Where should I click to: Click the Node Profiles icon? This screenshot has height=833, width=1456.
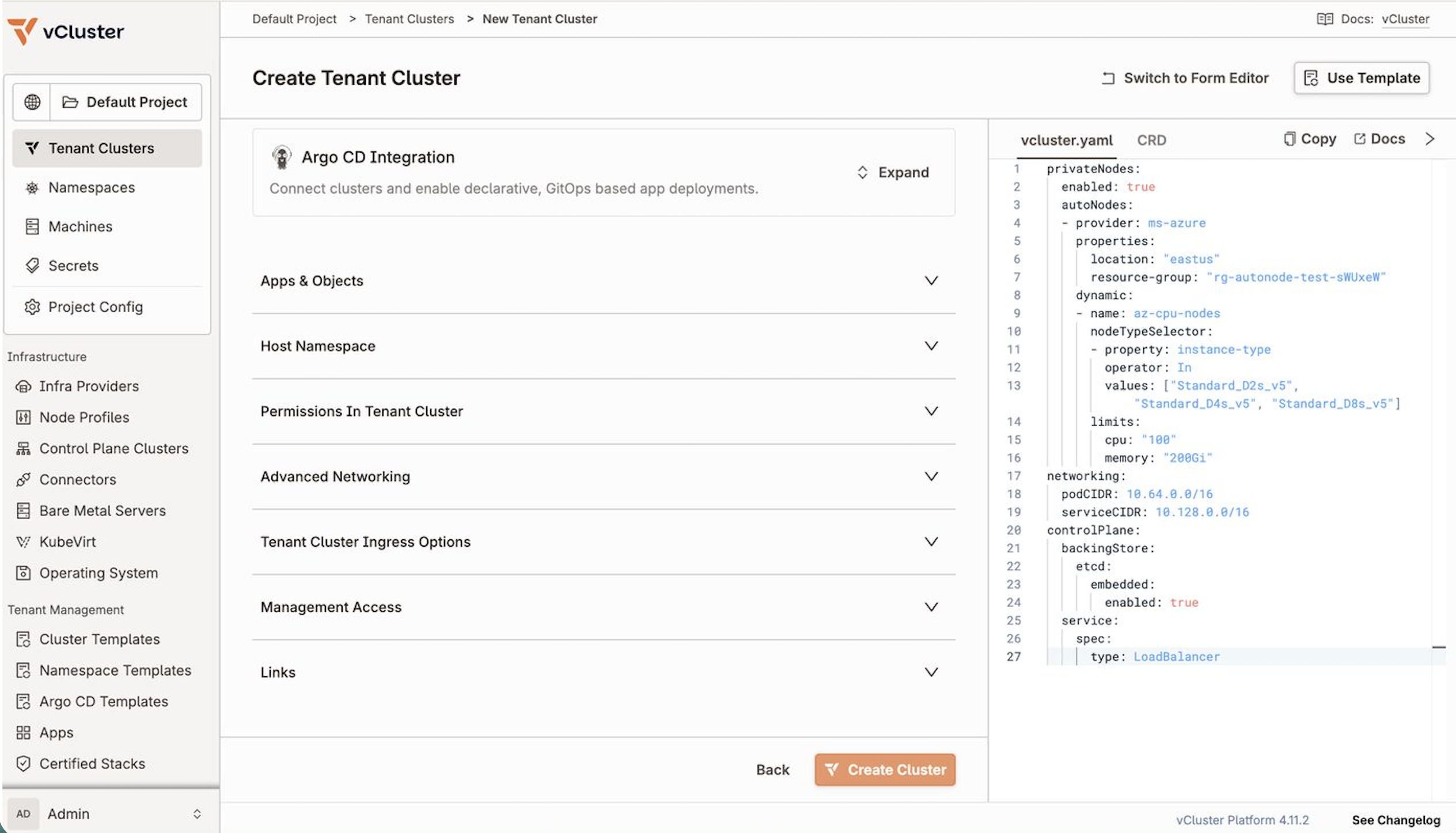(x=23, y=417)
